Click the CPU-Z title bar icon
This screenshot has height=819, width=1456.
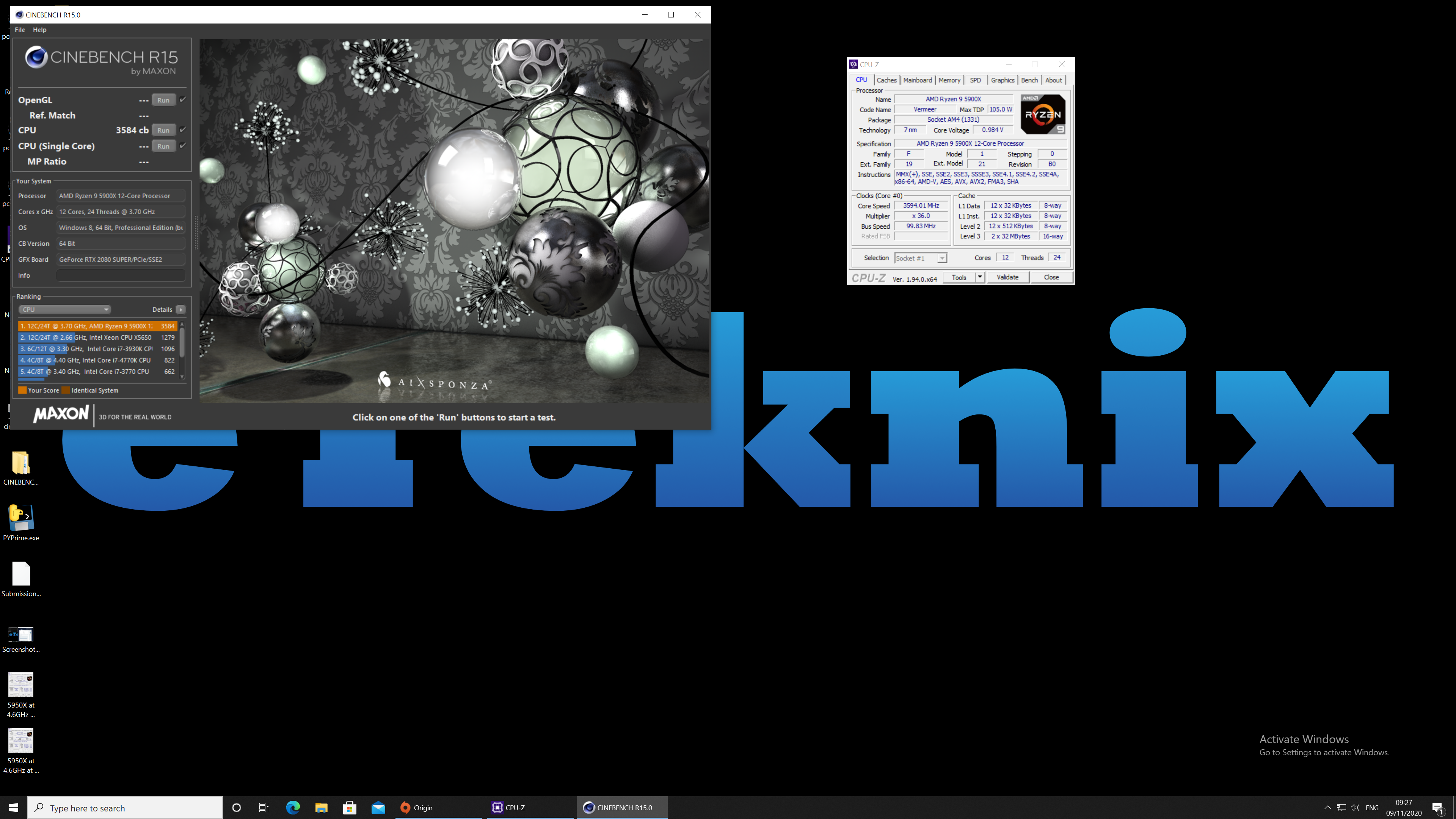click(854, 64)
